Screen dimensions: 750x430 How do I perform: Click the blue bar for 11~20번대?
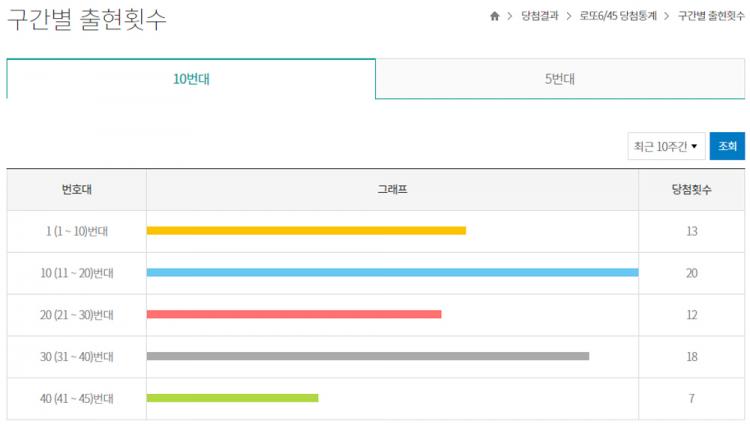[392, 272]
